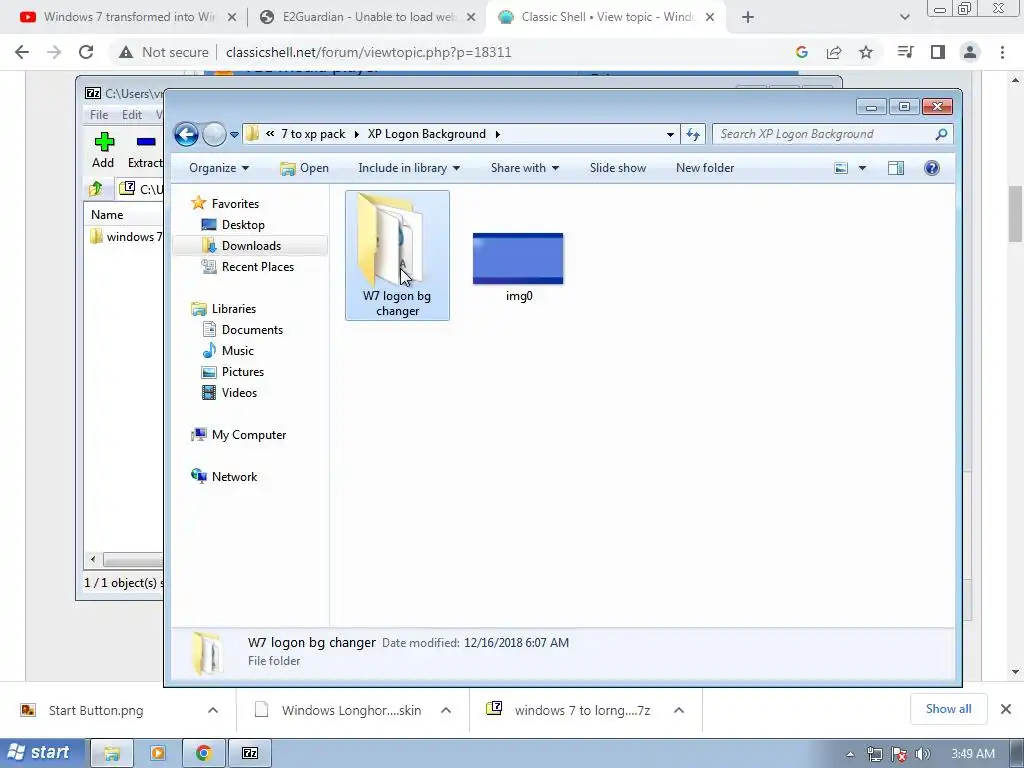Click the magnifier icon in Explorer search
This screenshot has height=768, width=1024.
pyautogui.click(x=941, y=134)
